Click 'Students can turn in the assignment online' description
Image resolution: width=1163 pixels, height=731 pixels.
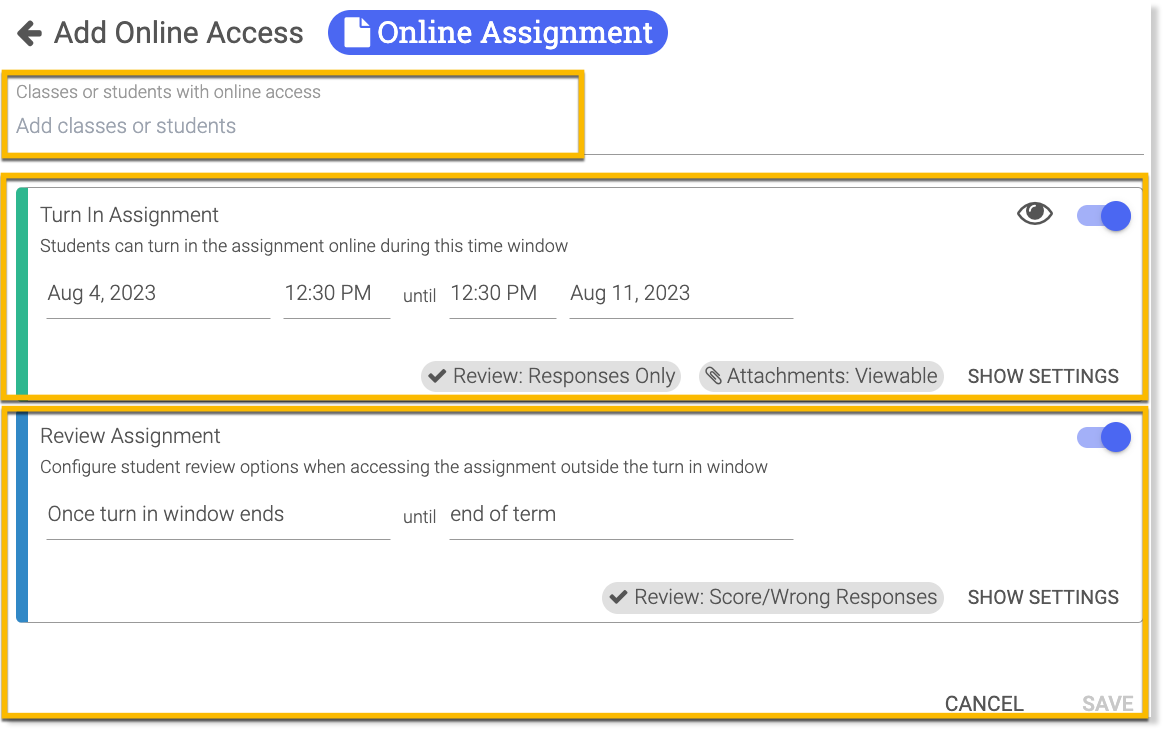(304, 246)
